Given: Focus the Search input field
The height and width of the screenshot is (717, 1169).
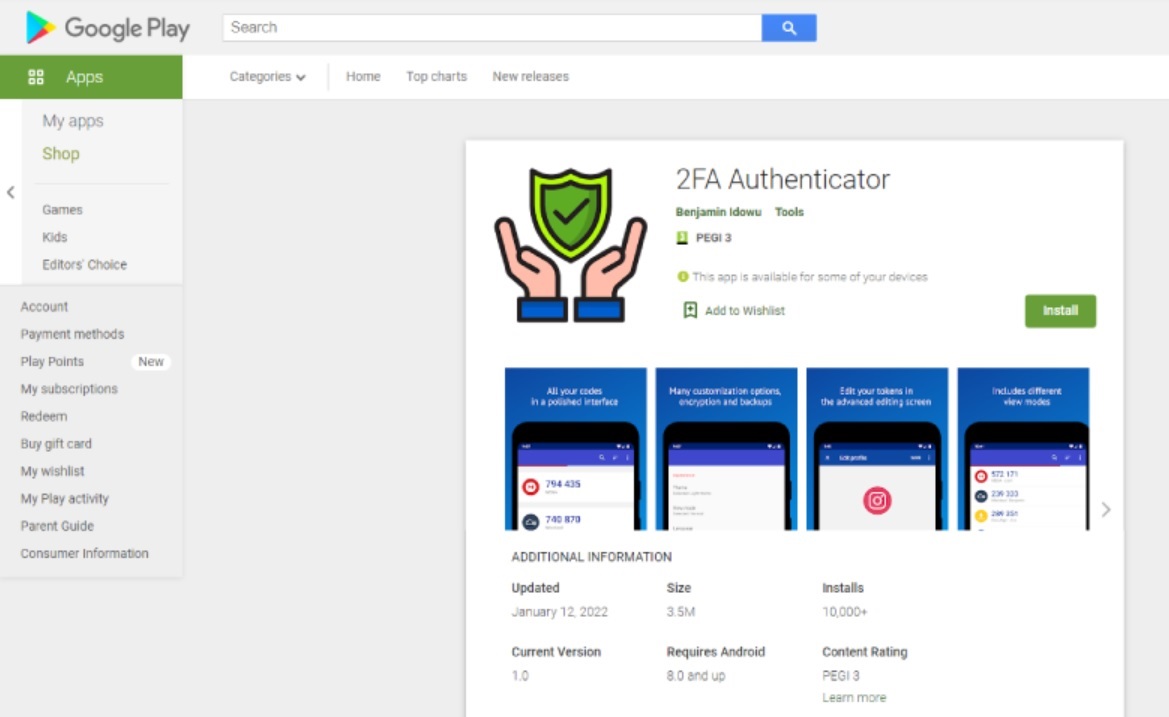Looking at the screenshot, I should [x=492, y=28].
